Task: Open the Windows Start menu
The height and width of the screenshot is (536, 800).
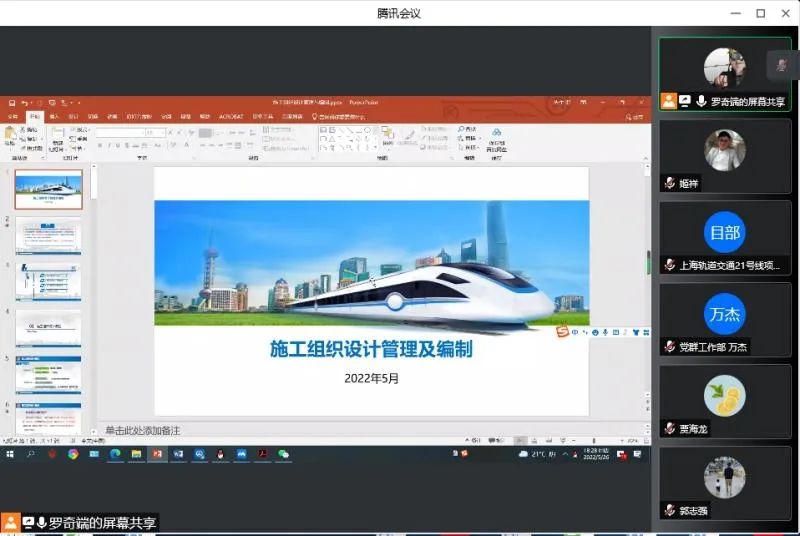Action: tap(10, 454)
